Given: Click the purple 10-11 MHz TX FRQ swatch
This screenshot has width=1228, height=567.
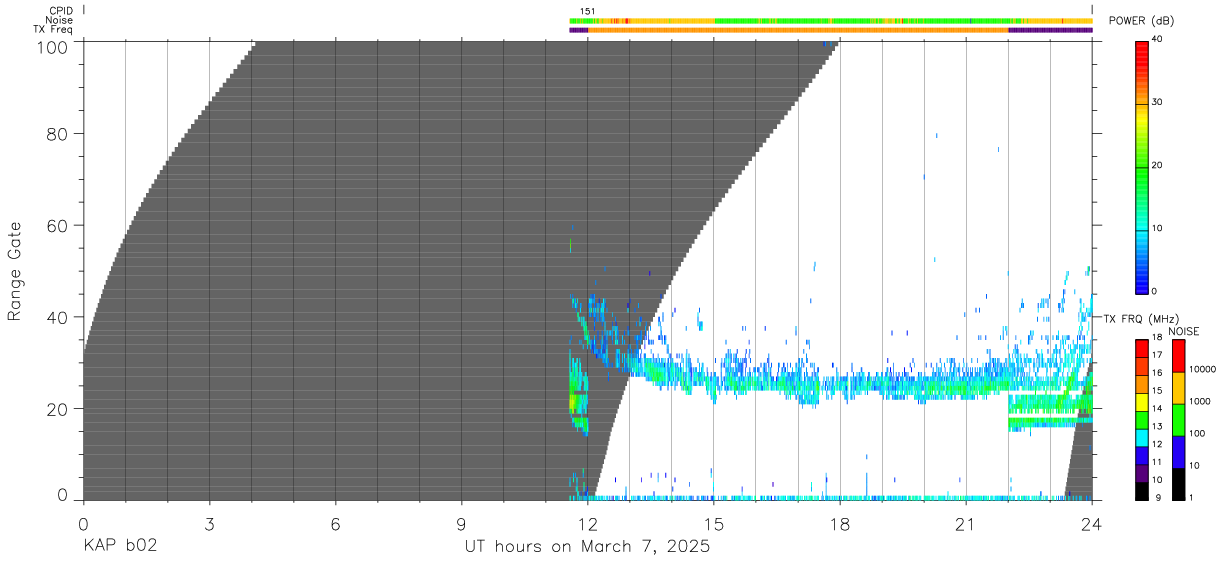Looking at the screenshot, I should [x=1142, y=472].
